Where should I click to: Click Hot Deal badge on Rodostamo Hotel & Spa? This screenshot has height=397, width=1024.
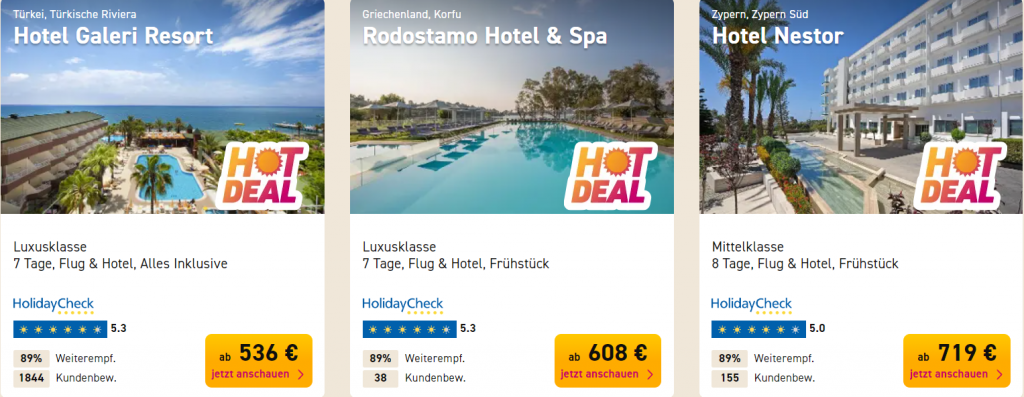611,175
